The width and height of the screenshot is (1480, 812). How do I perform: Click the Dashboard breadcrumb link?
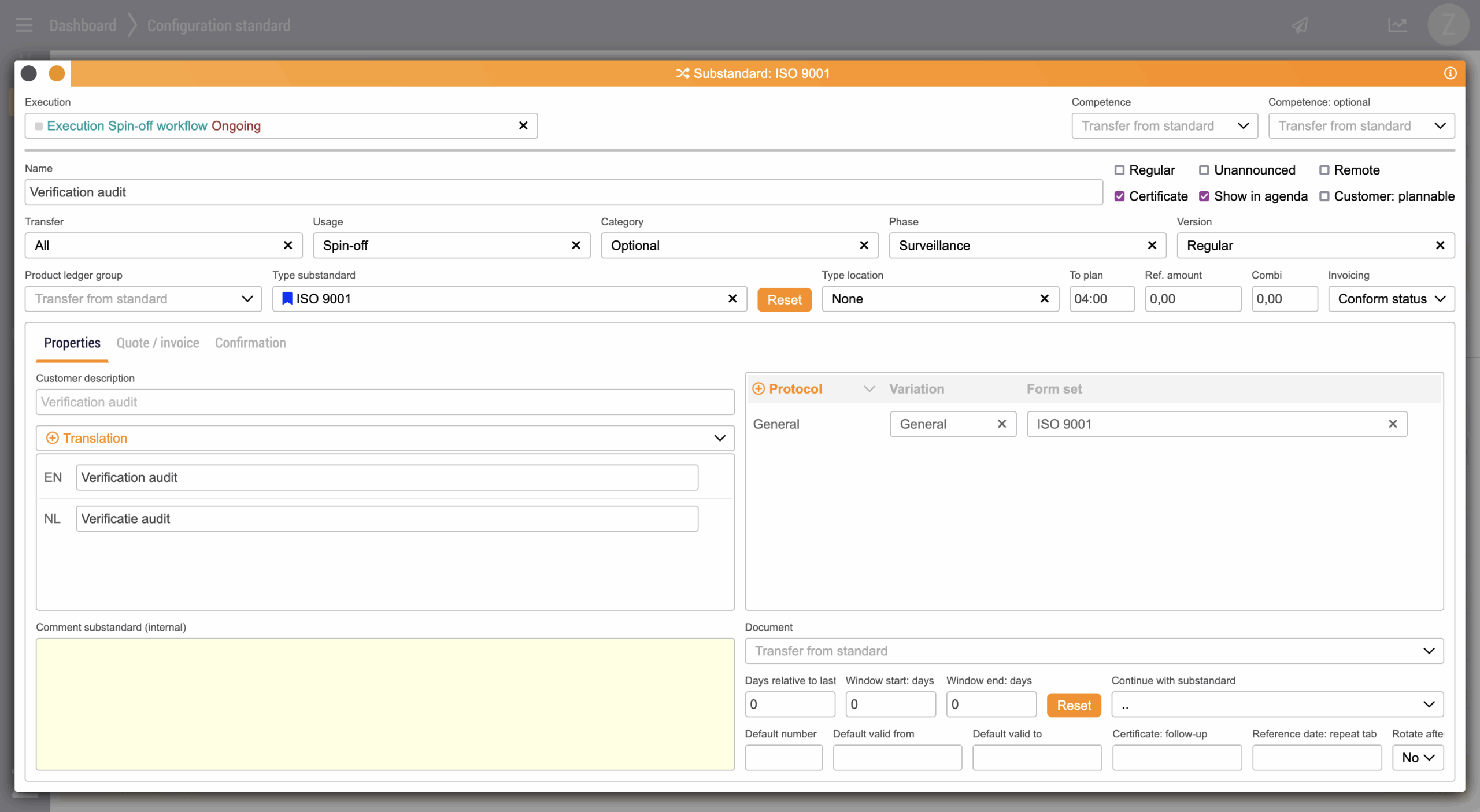click(x=83, y=25)
